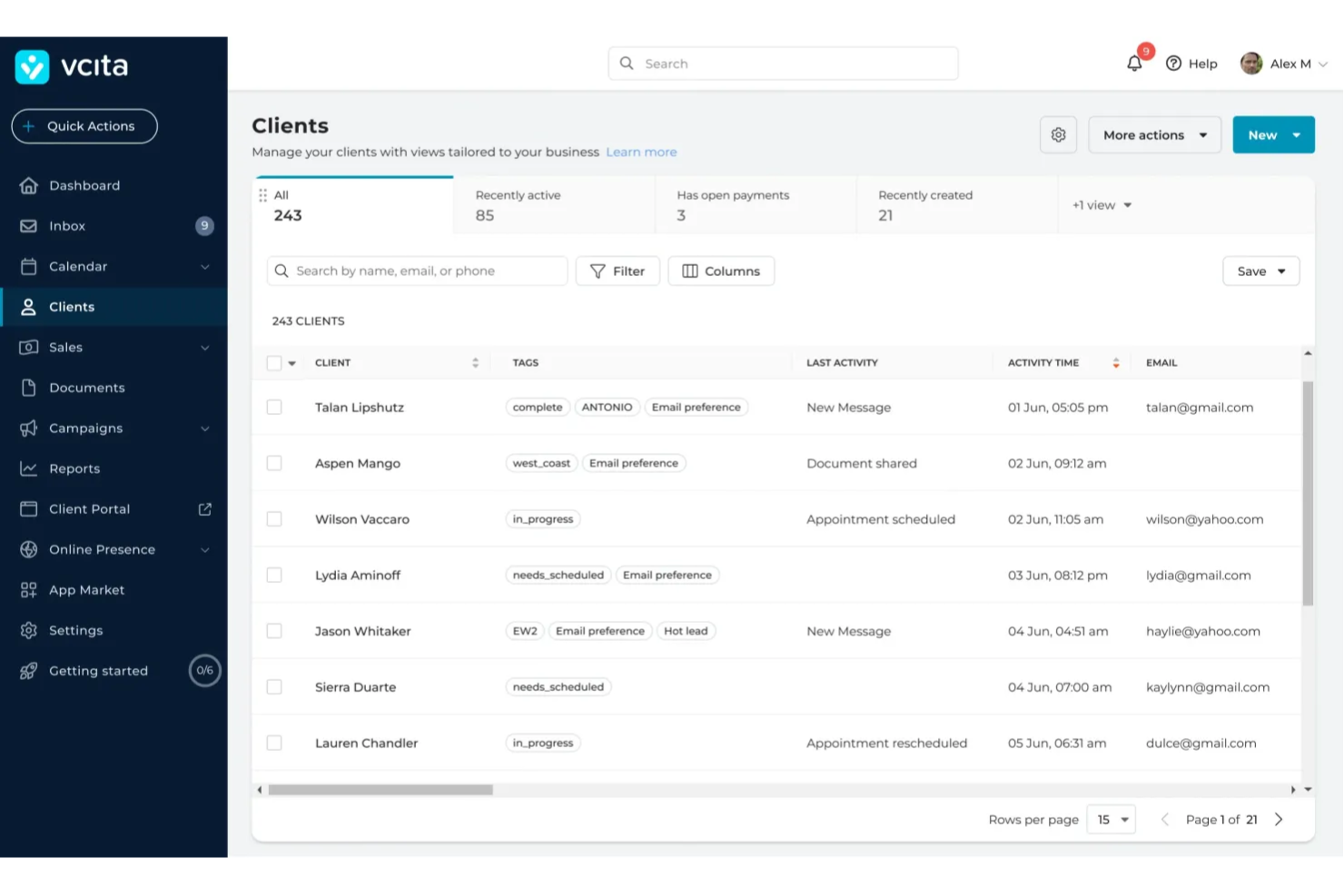Open the Campaigns section
The image size is (1344, 896).
[x=85, y=428]
